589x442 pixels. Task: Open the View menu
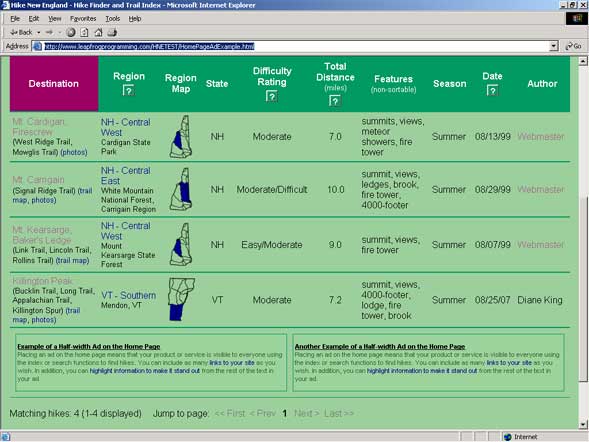[54, 19]
